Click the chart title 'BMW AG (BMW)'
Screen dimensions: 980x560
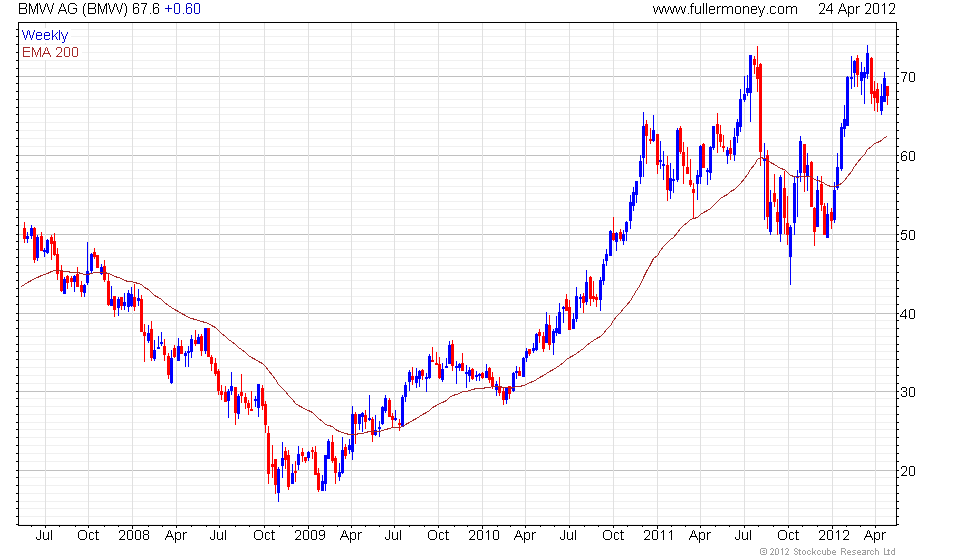click(x=73, y=9)
